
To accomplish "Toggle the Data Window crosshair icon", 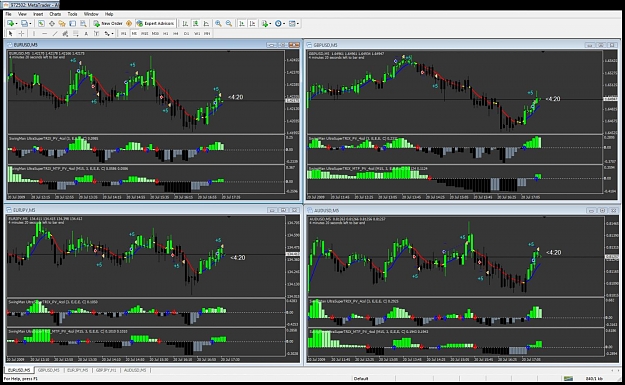I will coord(52,24).
